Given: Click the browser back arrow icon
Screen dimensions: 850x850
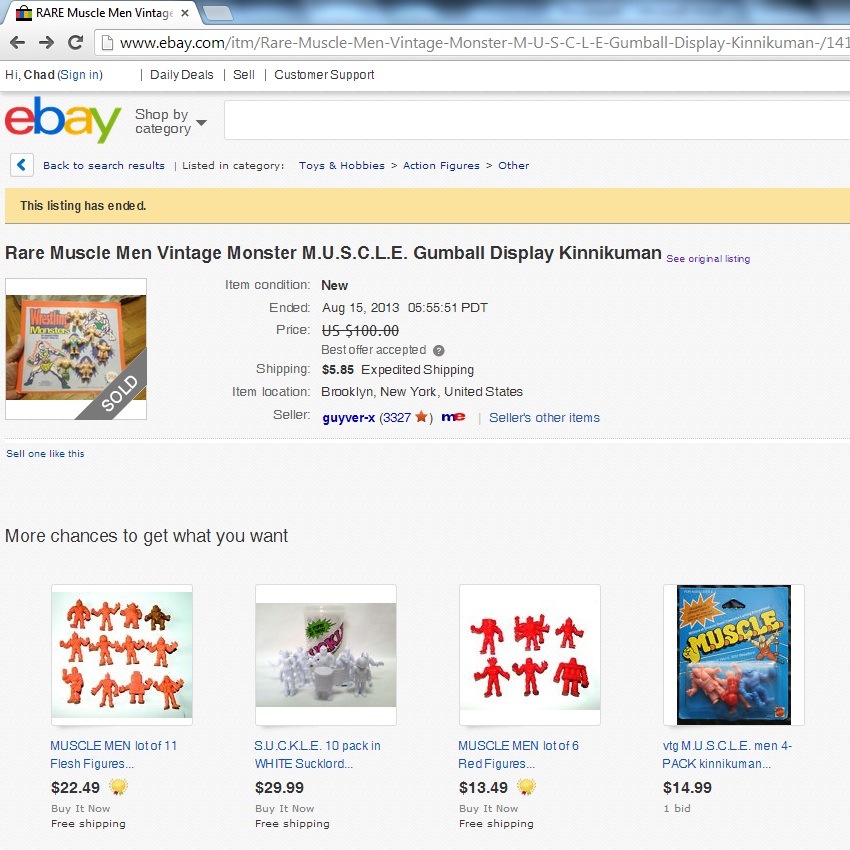Looking at the screenshot, I should [x=18, y=43].
